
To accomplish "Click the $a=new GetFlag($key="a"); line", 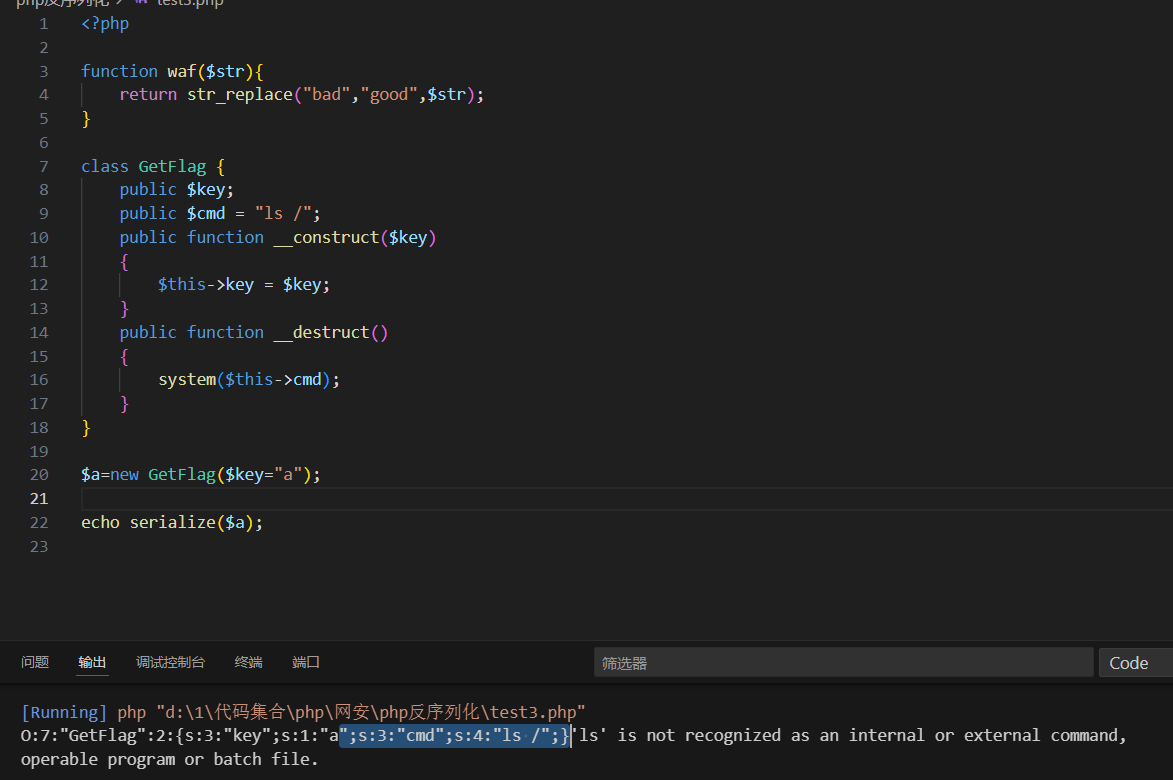I will [200, 474].
